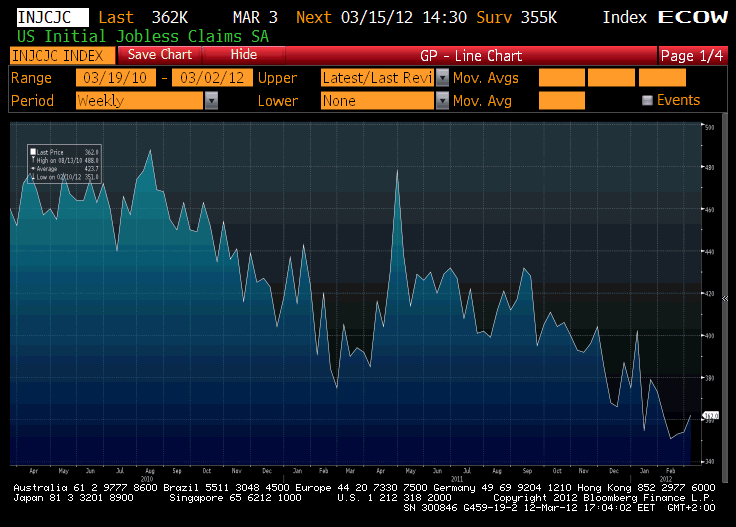Click the 500 y-axis label

(709, 127)
